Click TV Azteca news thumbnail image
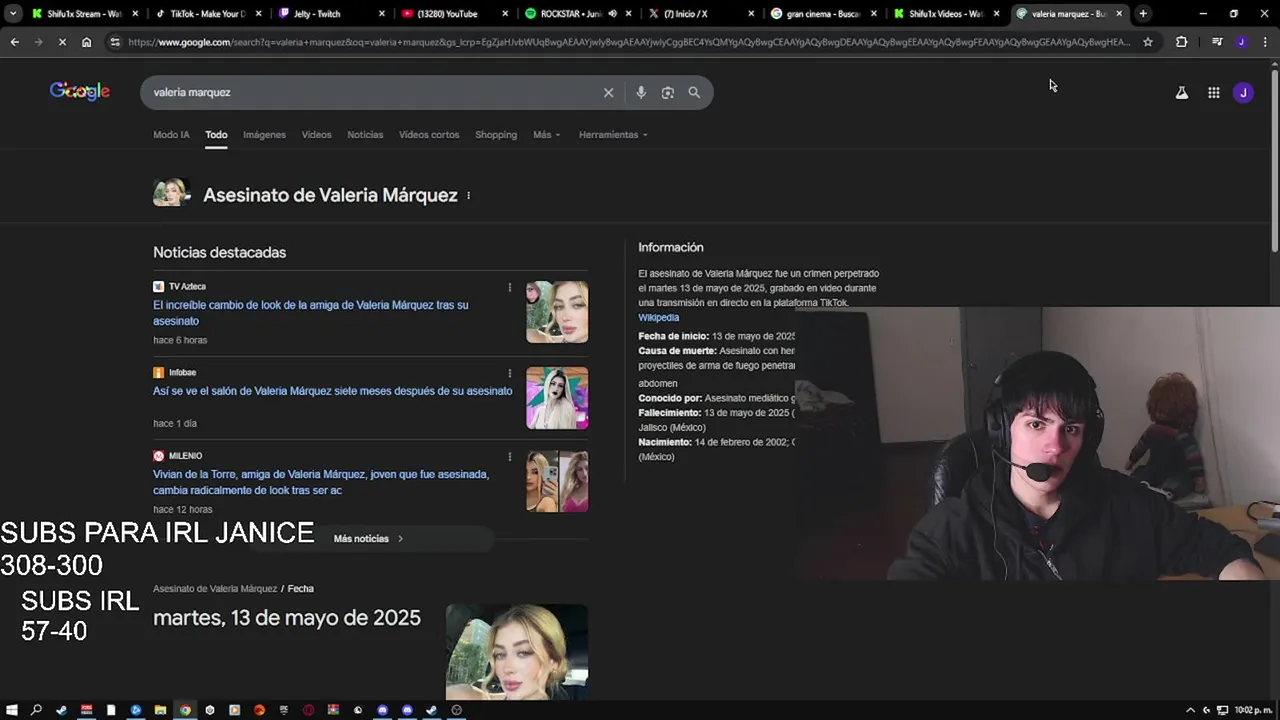Viewport: 1280px width, 720px height. [x=557, y=312]
